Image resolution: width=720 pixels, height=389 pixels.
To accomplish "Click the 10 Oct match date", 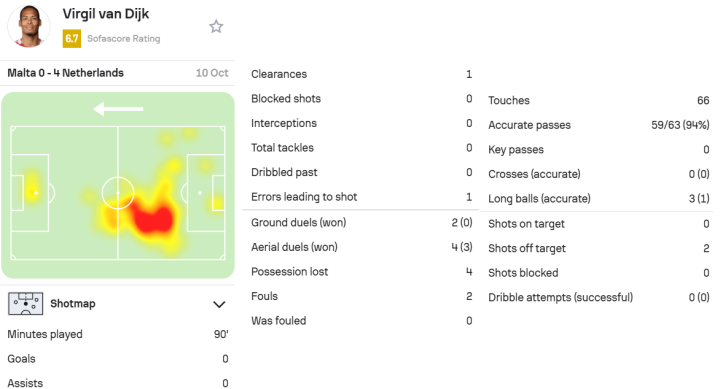I will point(212,73).
